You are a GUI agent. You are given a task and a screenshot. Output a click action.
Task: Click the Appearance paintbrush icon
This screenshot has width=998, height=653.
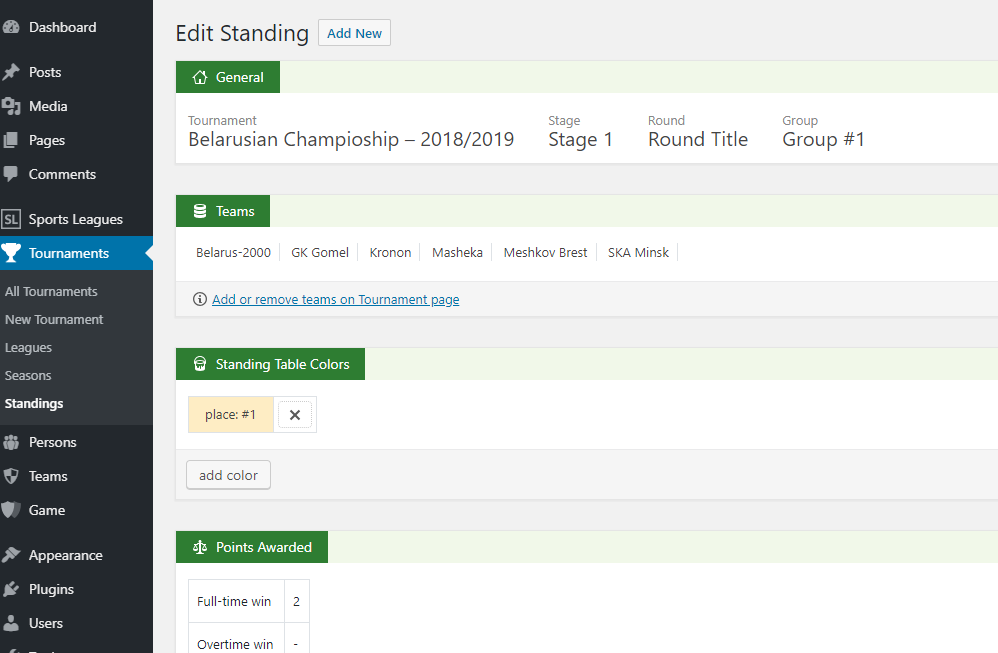11,555
